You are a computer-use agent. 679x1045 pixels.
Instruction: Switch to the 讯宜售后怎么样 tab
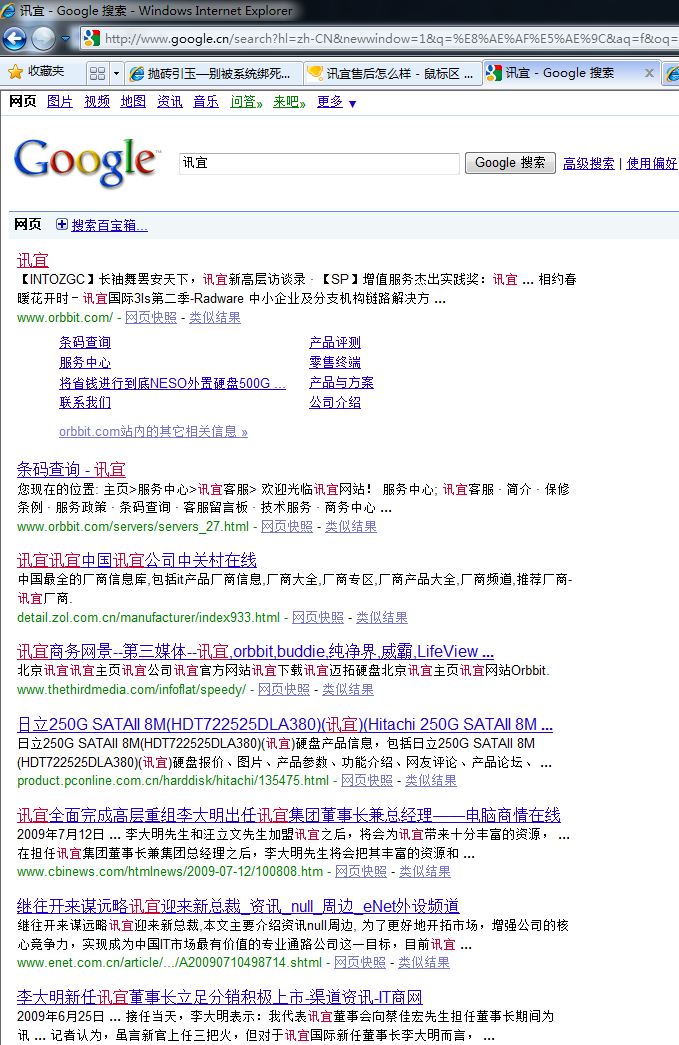393,73
